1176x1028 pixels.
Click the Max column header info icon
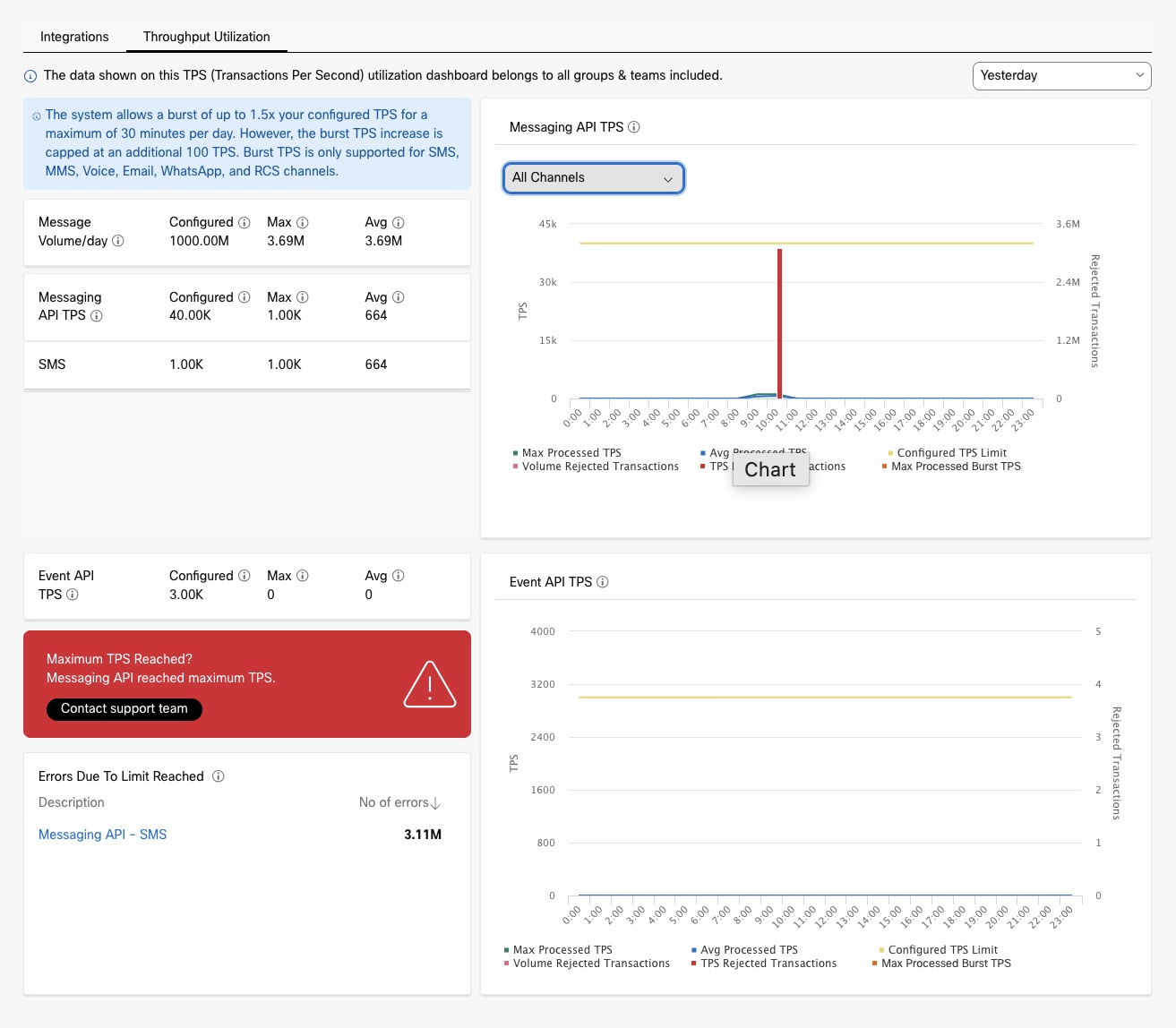[302, 222]
